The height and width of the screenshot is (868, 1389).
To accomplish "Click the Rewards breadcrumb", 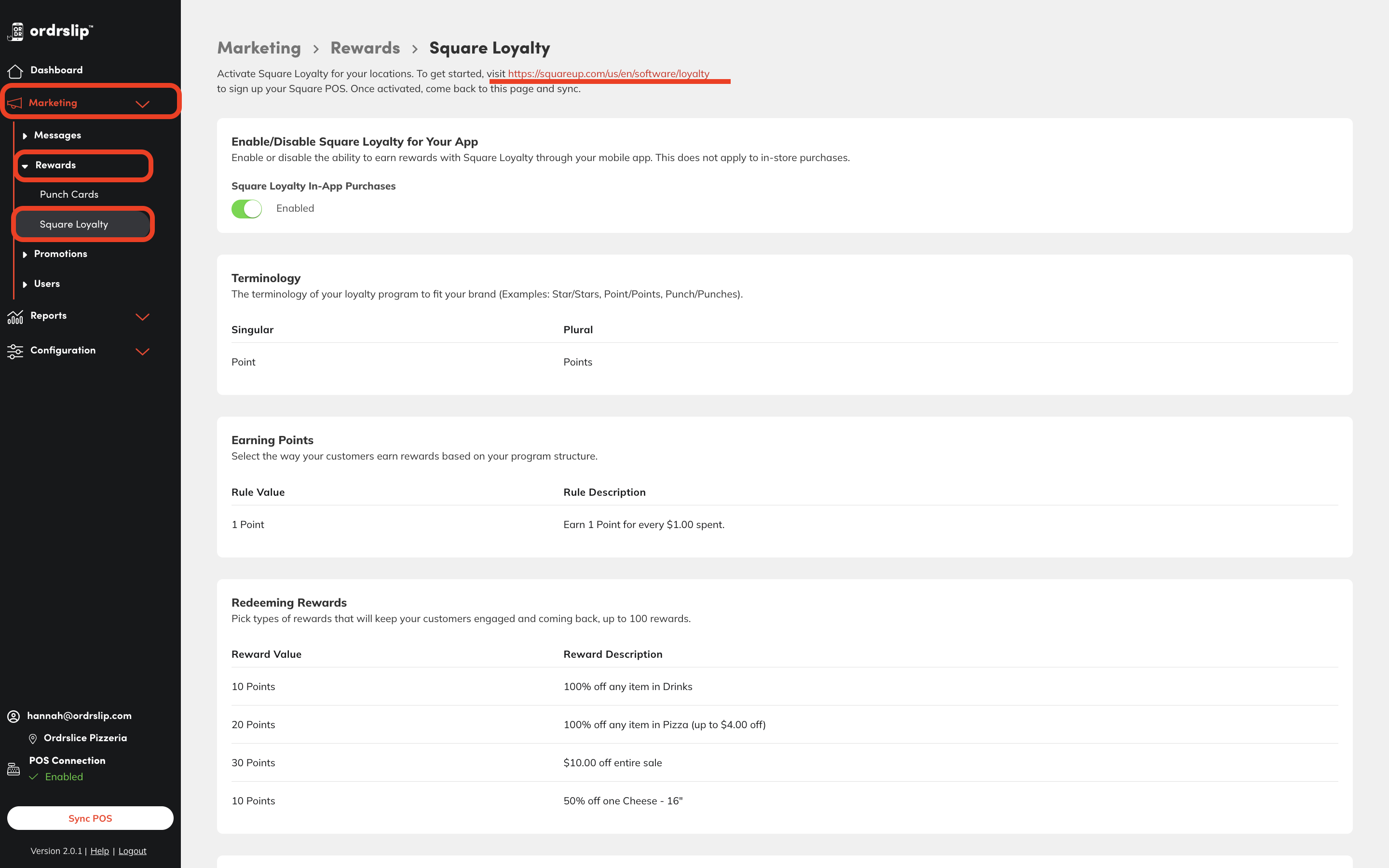I will pyautogui.click(x=365, y=48).
